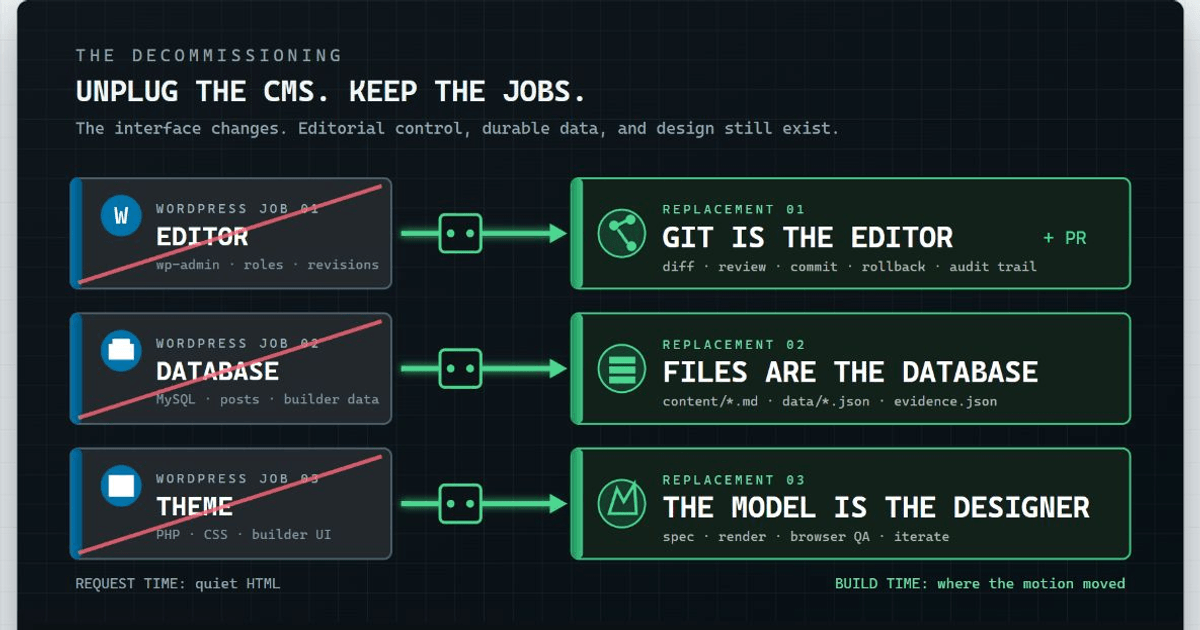Screen dimensions: 1200x630
Task: Click THE MODEL IS THE DESIGNER heading
Action: point(876,508)
